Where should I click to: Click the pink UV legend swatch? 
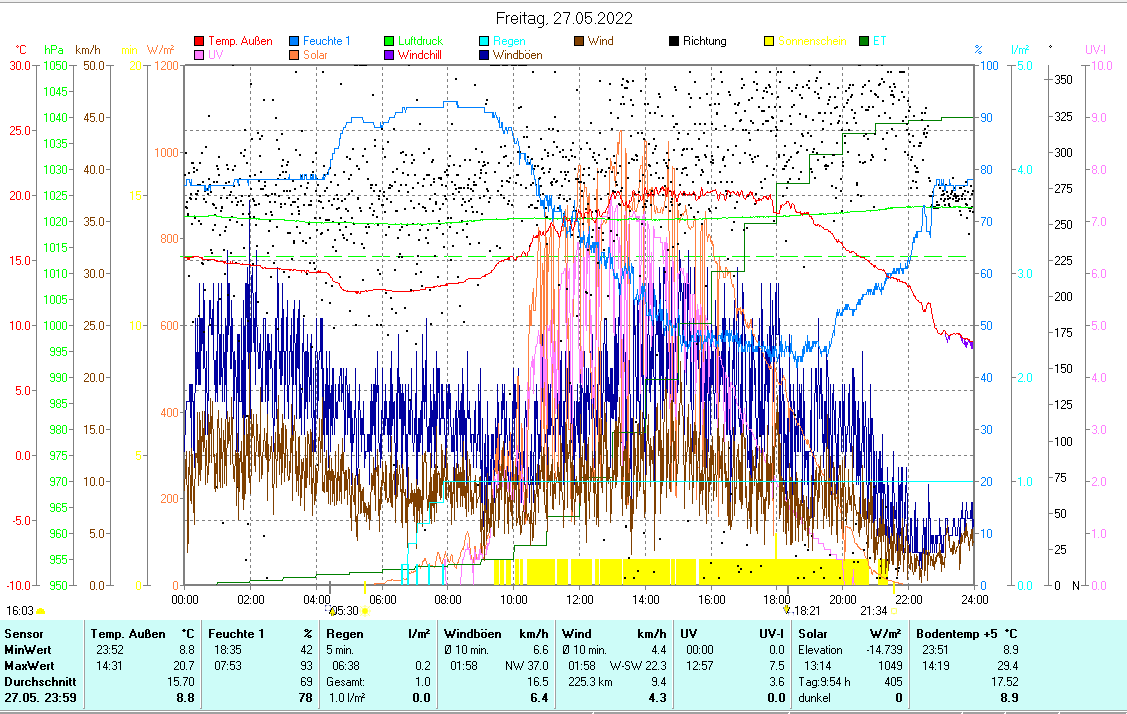(x=199, y=55)
